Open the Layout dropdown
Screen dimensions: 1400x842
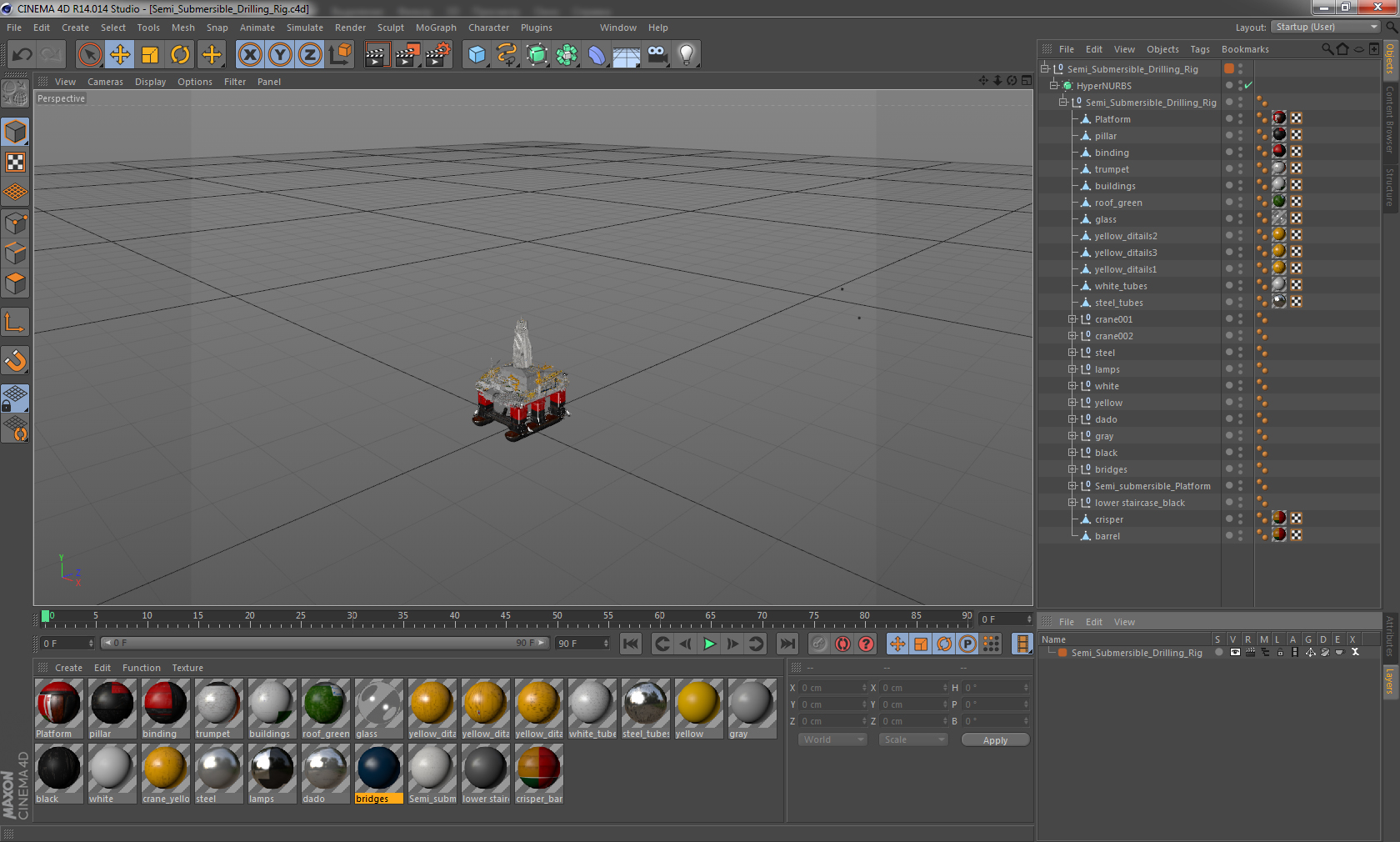click(x=1326, y=28)
